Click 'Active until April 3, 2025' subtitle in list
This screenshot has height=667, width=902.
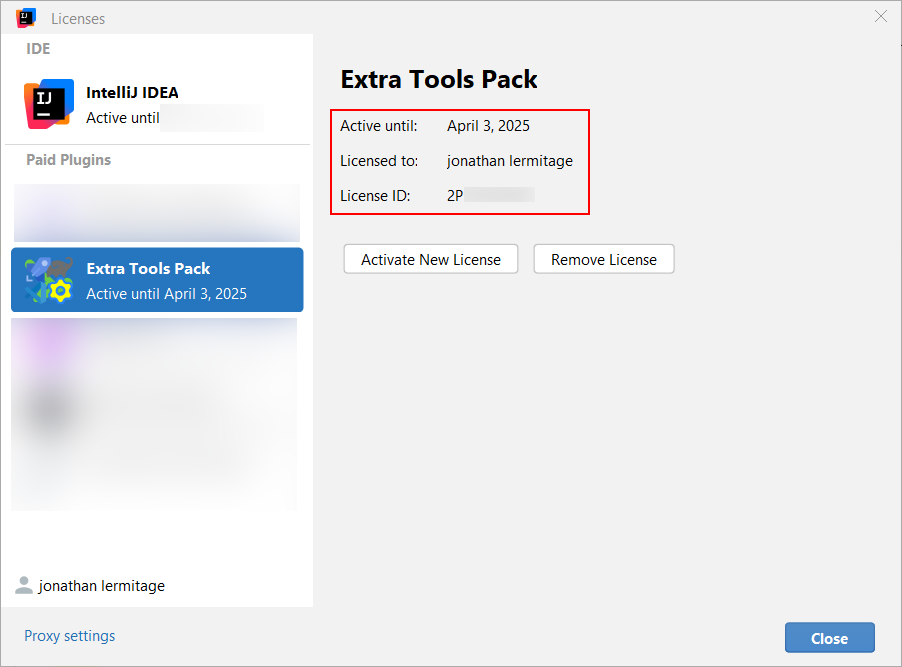pyautogui.click(x=166, y=294)
